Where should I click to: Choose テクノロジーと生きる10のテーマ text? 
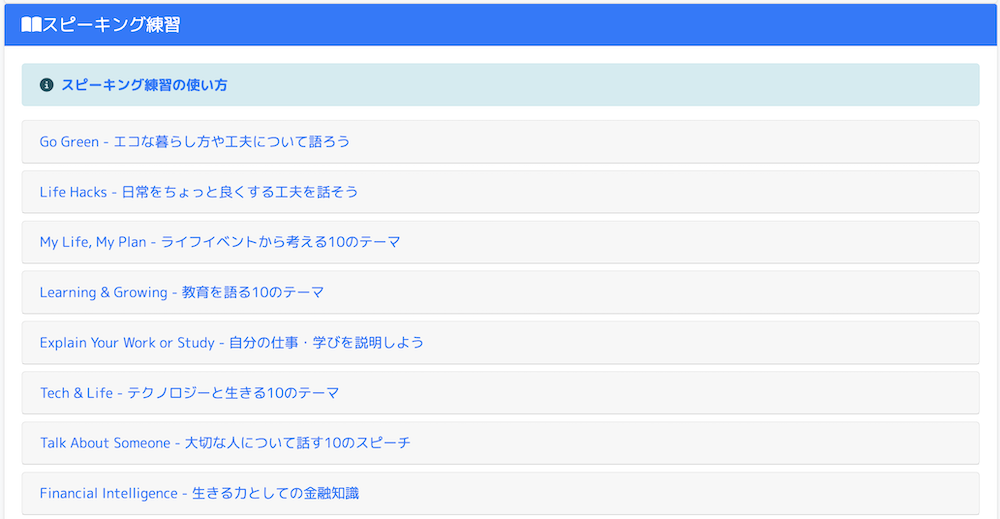(233, 393)
